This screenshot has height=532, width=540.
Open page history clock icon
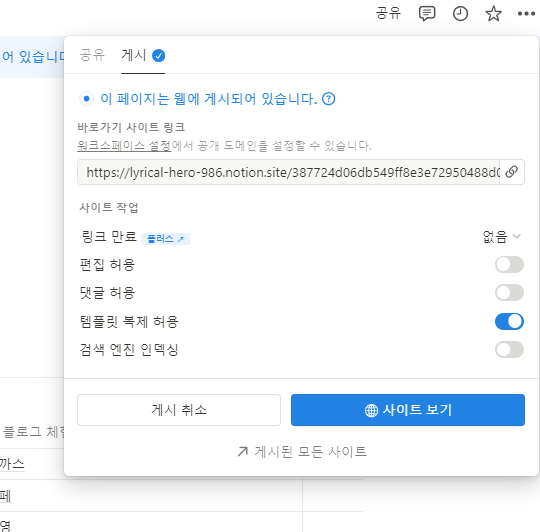(x=460, y=14)
